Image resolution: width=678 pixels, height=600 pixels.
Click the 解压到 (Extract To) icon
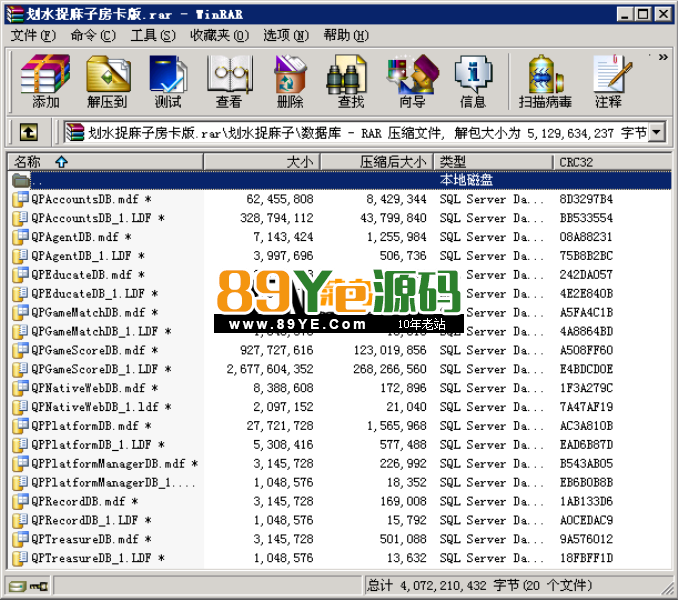click(107, 81)
